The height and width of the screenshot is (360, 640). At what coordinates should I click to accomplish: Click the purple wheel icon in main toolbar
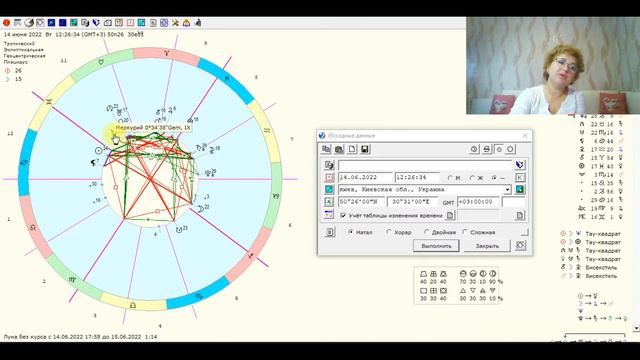pyautogui.click(x=164, y=23)
